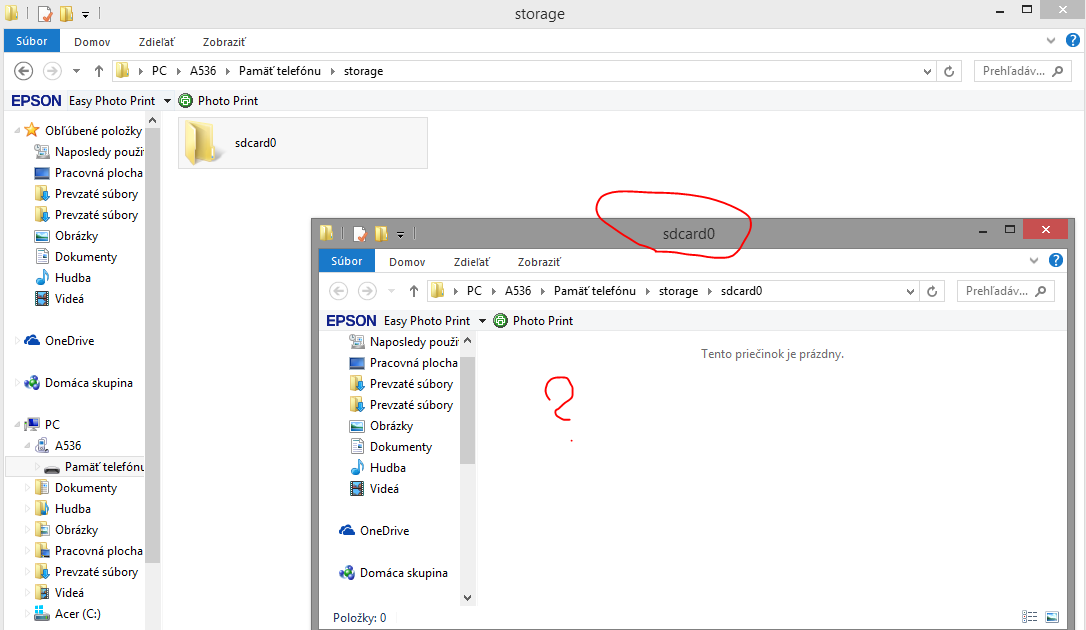The height and width of the screenshot is (630, 1086).
Task: Customize quick access toolbar in sdcard0 window
Action: pyautogui.click(x=400, y=235)
